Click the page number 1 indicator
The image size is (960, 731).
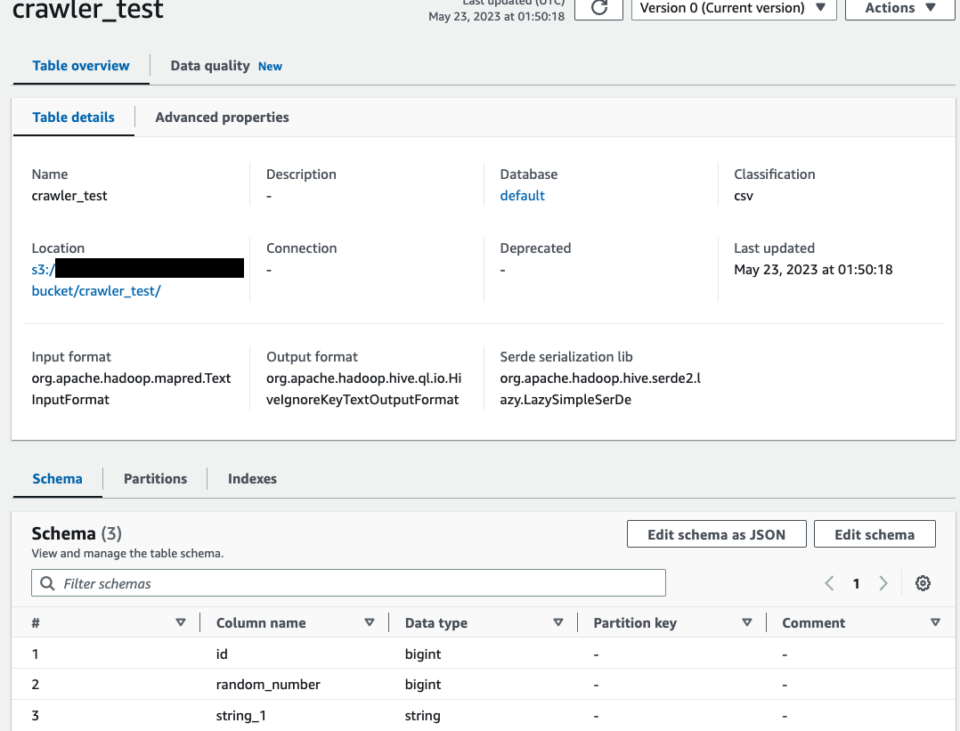(856, 584)
